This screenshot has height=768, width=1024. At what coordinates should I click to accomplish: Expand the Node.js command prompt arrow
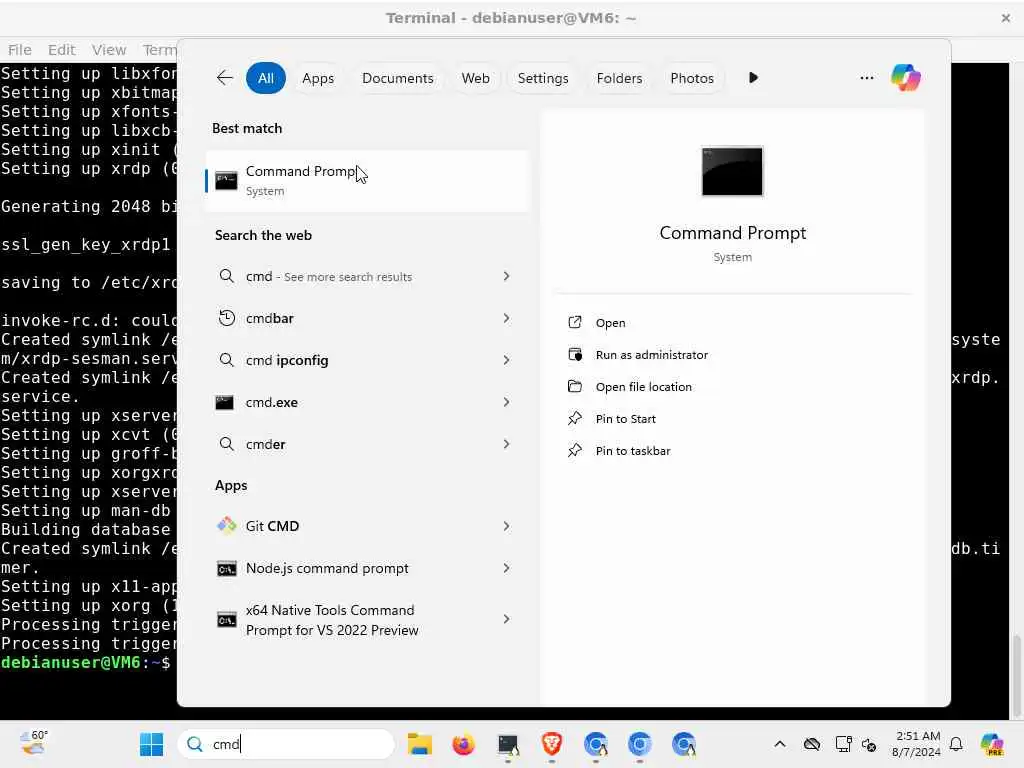(506, 568)
